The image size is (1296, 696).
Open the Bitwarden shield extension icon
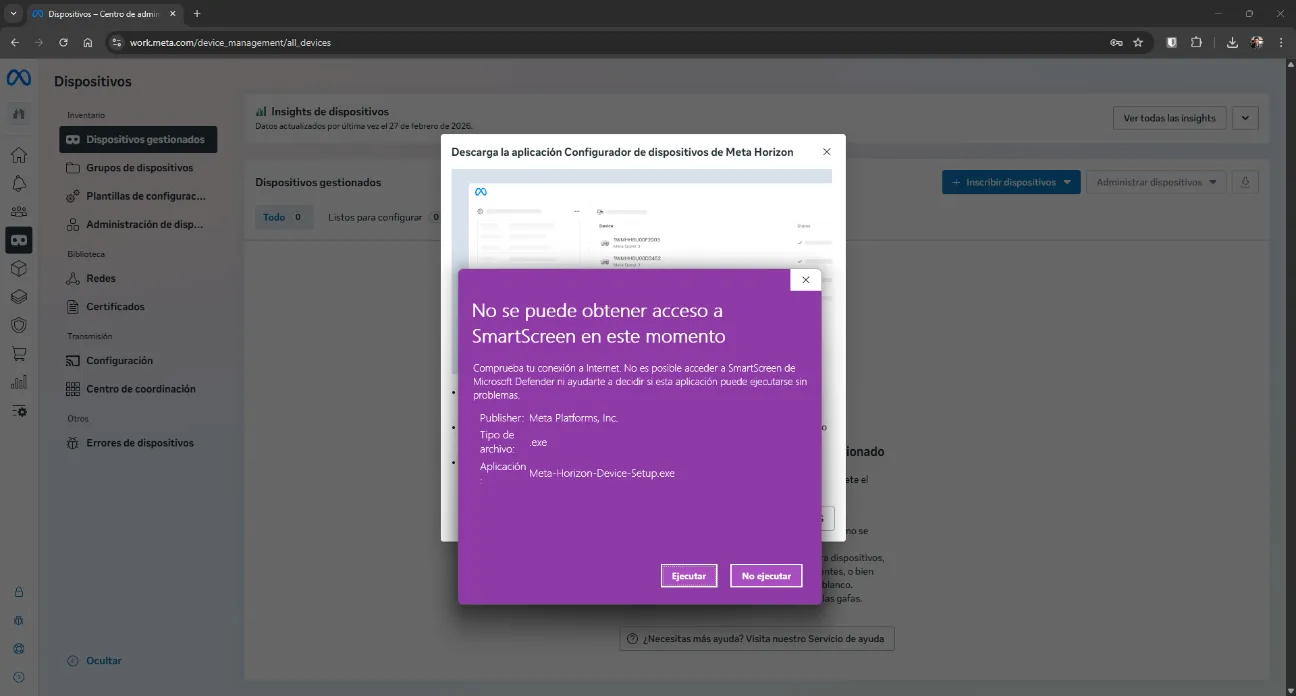click(x=1172, y=43)
